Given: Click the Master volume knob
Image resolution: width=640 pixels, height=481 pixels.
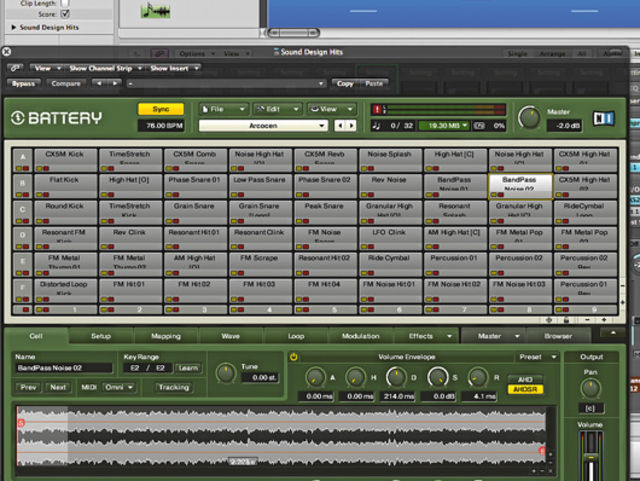Looking at the screenshot, I should tap(529, 118).
